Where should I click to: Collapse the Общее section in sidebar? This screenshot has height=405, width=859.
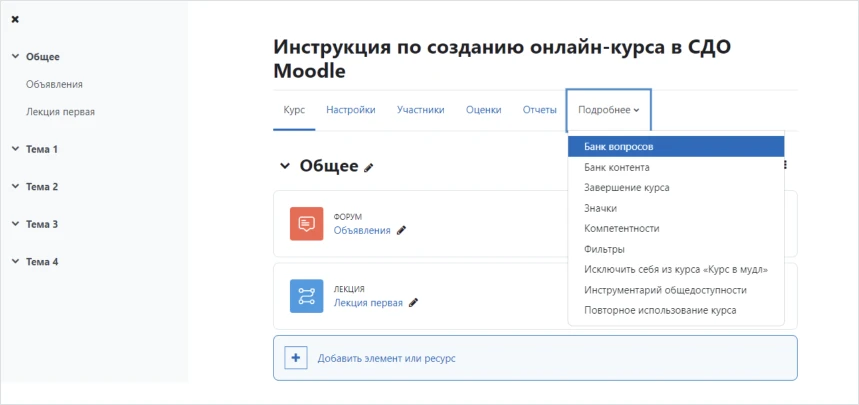15,56
